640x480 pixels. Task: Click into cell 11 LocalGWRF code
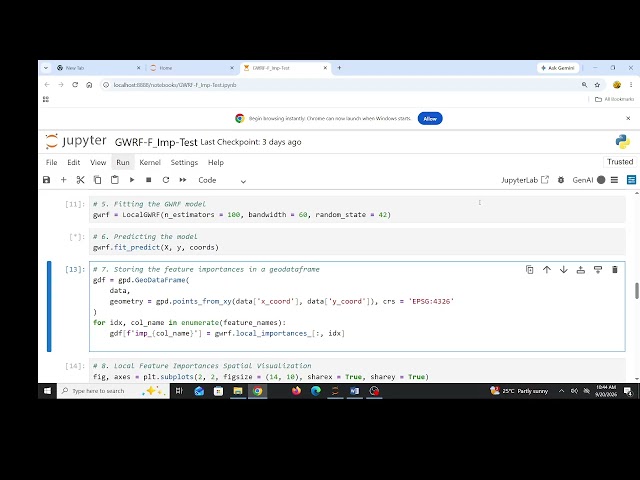(x=357, y=209)
